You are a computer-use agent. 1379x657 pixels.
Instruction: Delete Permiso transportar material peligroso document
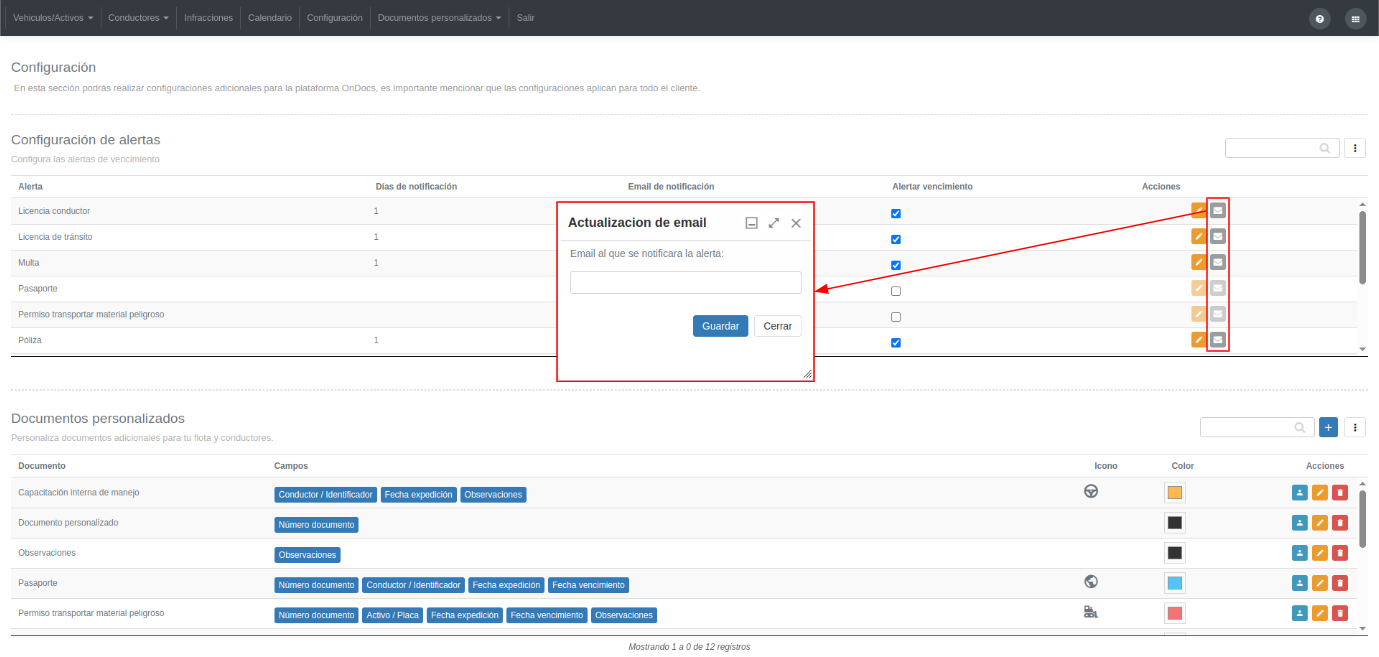pos(1340,613)
